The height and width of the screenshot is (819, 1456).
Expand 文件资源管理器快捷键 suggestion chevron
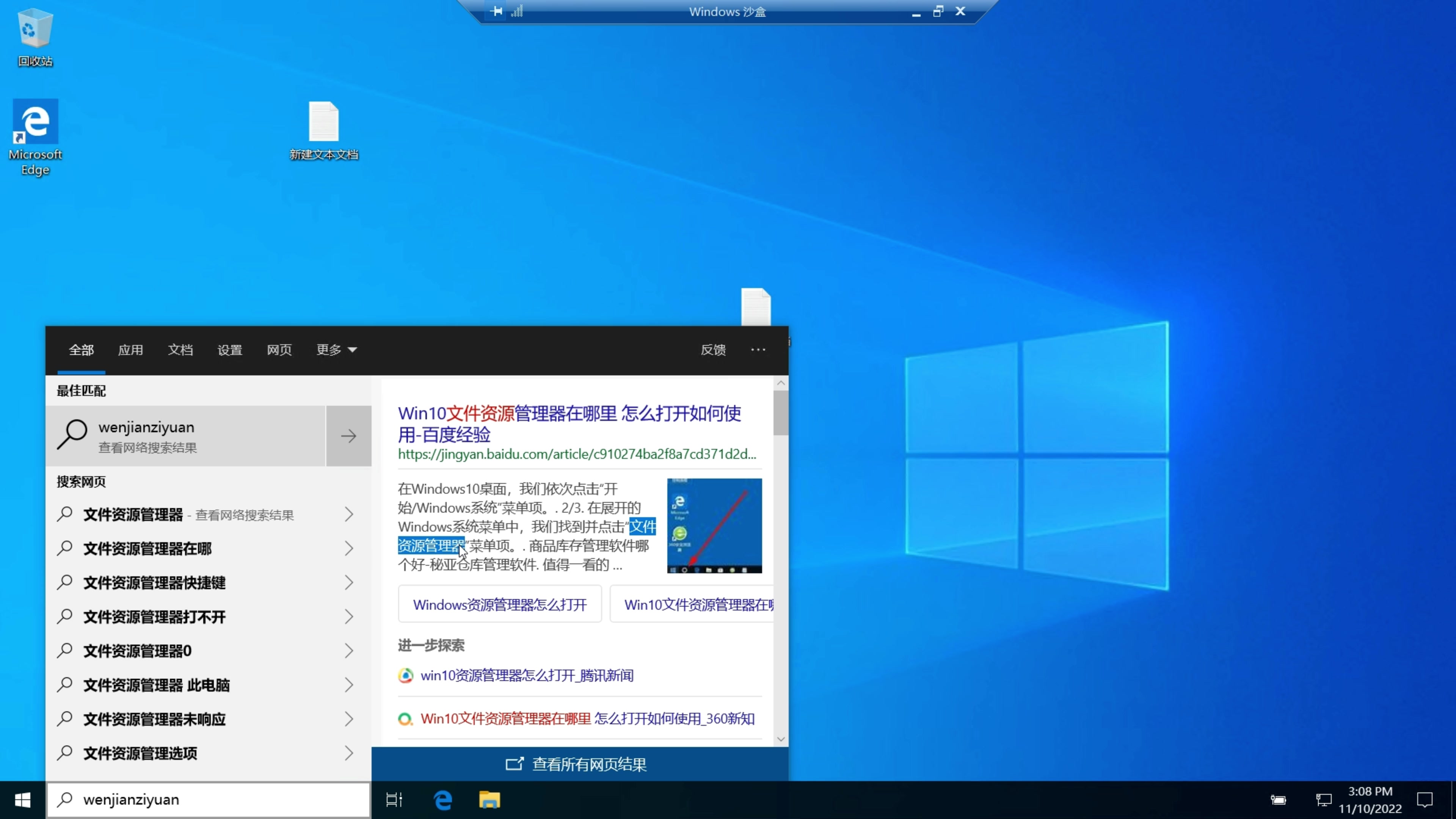(349, 583)
